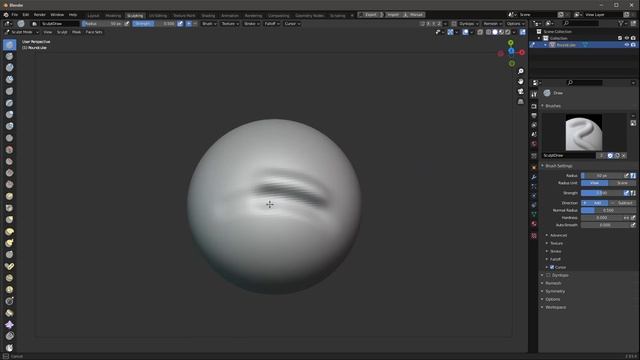This screenshot has height=360, width=640.
Task: Expand the Symmetry panel
Action: 554,291
